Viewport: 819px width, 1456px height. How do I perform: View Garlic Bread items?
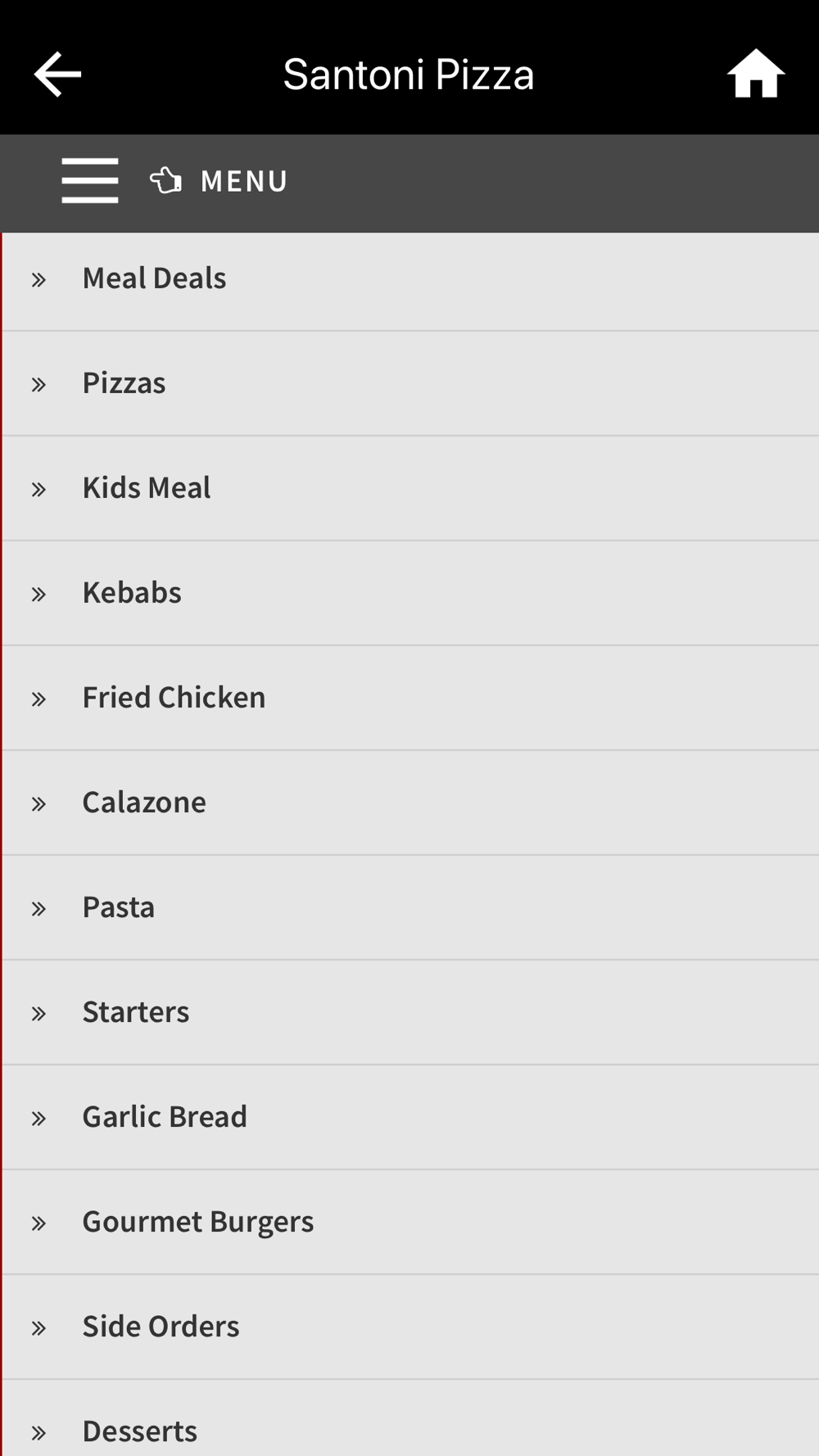[x=165, y=1117]
